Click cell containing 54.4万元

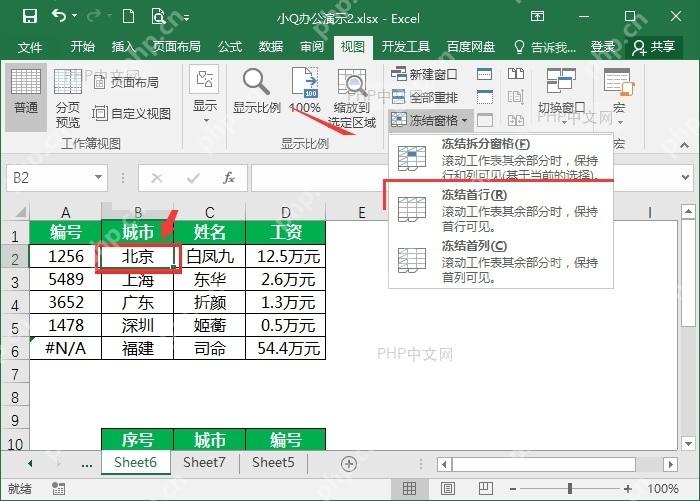286,348
